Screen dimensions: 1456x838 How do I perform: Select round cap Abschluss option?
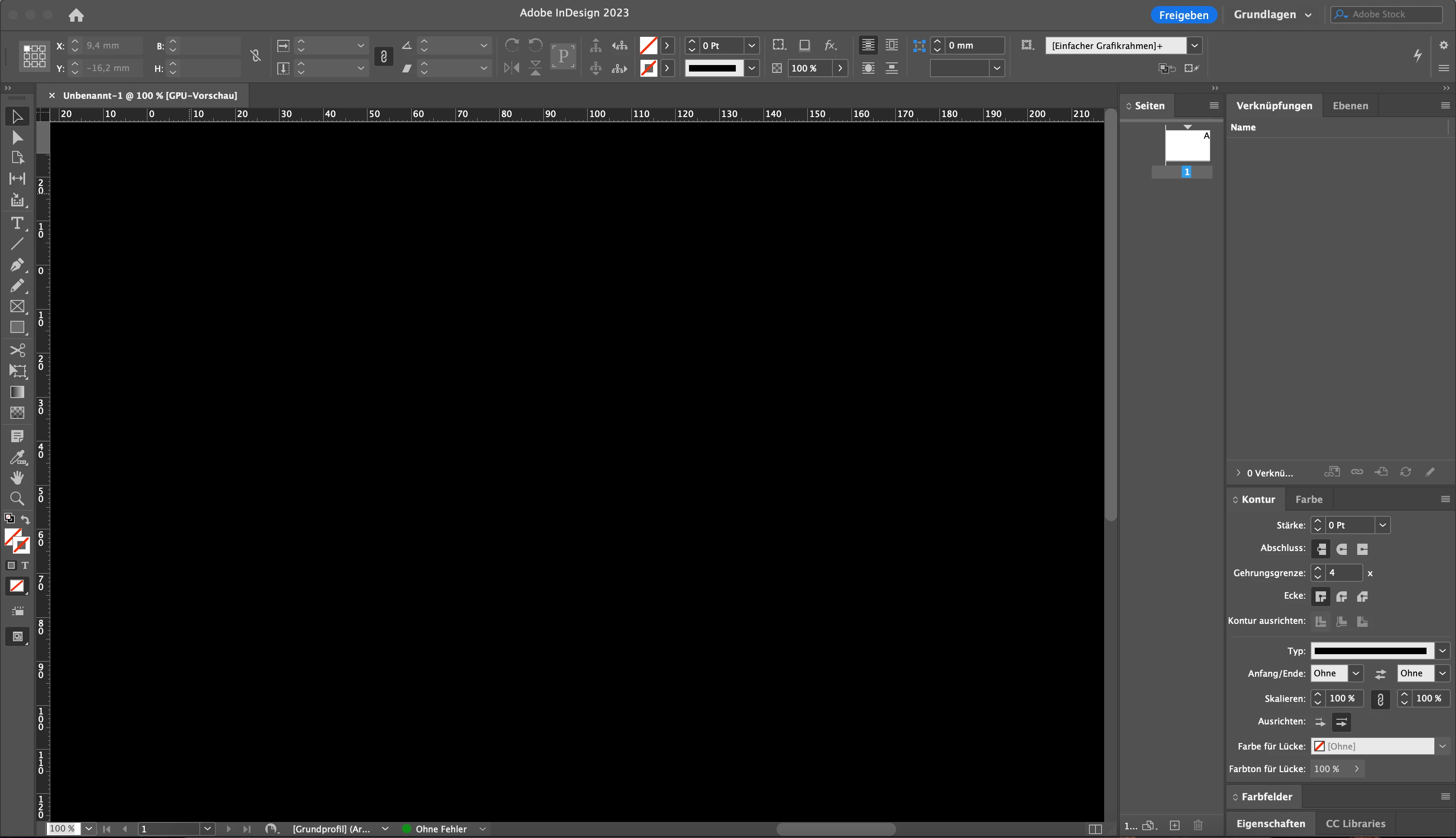1342,549
